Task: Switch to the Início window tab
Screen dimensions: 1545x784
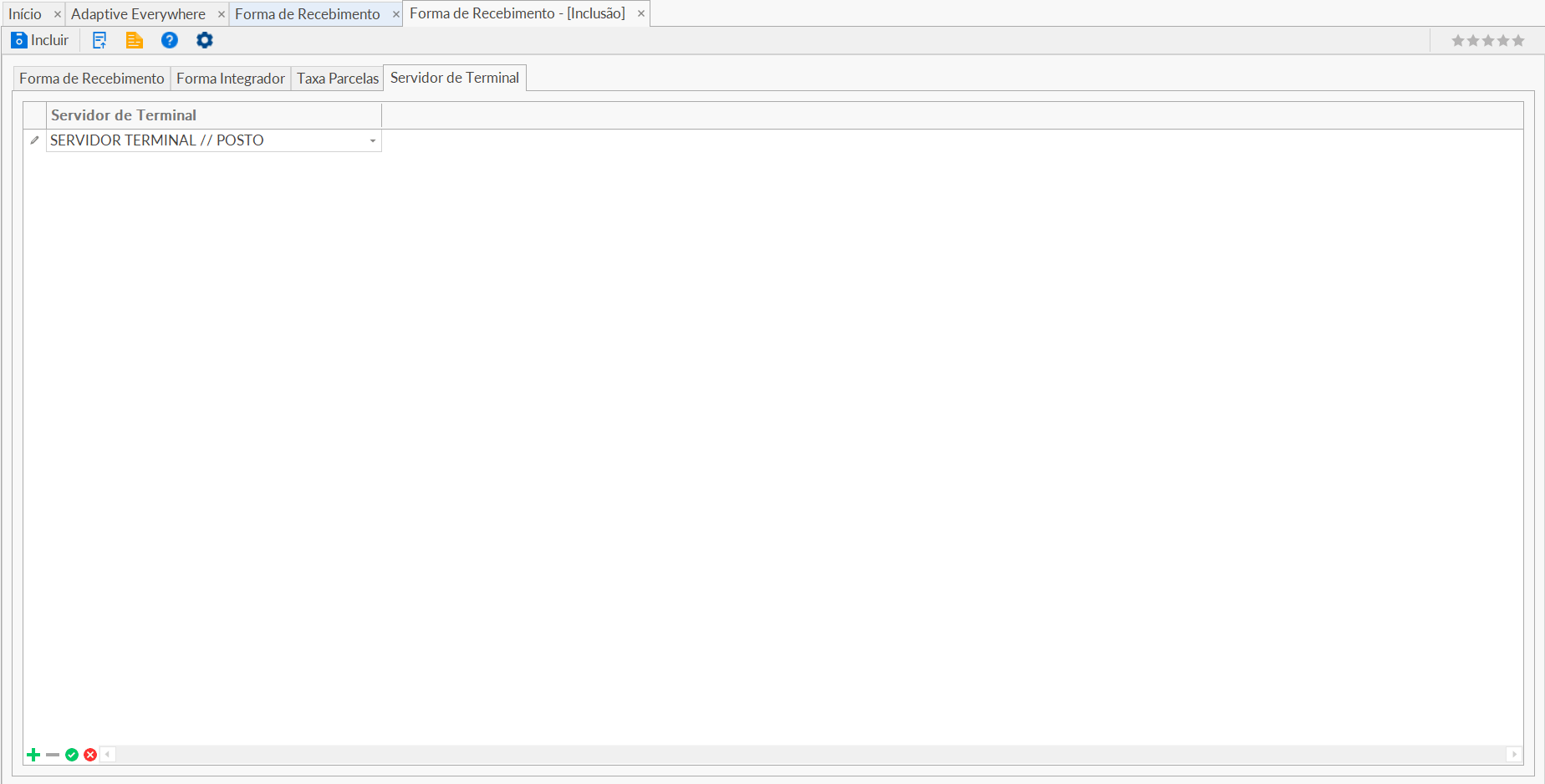Action: [x=25, y=14]
